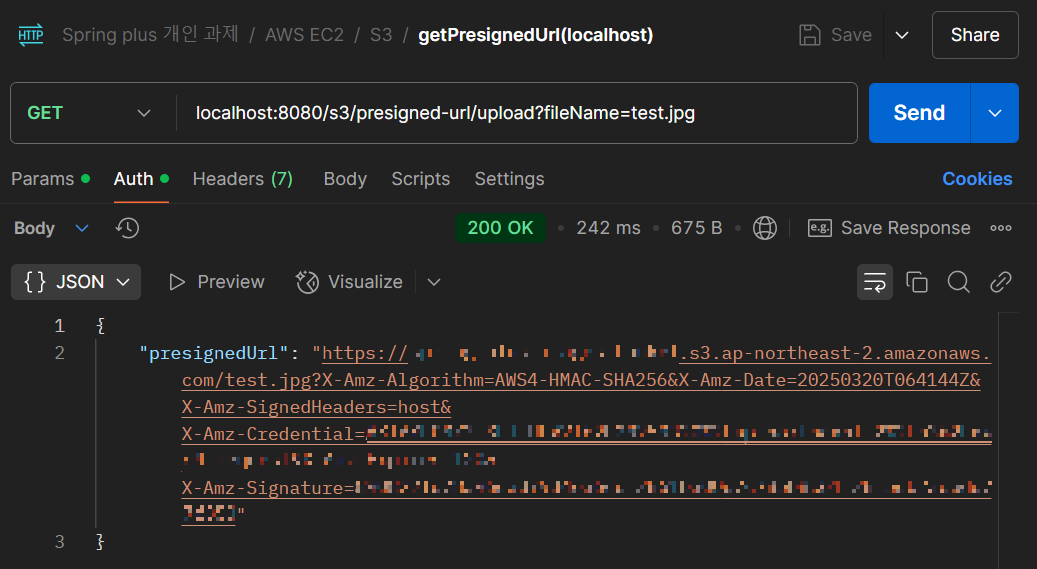This screenshot has height=569, width=1037.
Task: Open the JSON format chevron
Action: tap(123, 283)
